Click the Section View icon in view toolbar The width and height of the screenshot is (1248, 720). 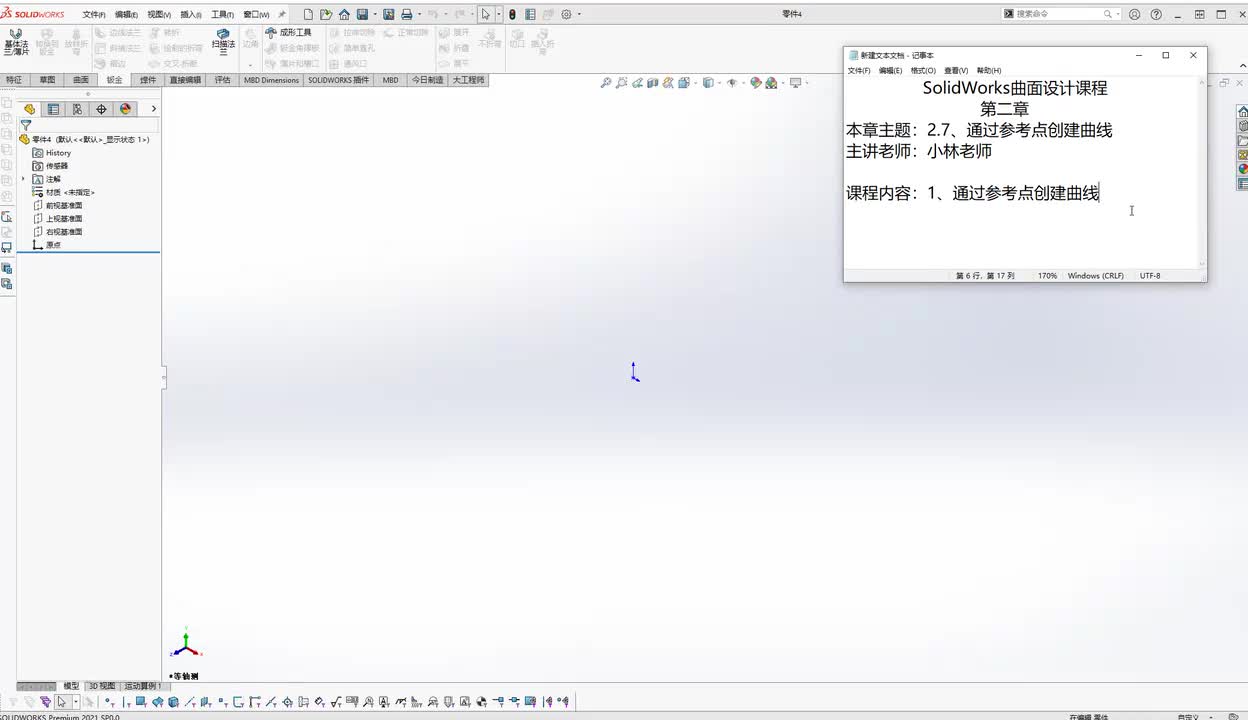tap(652, 83)
